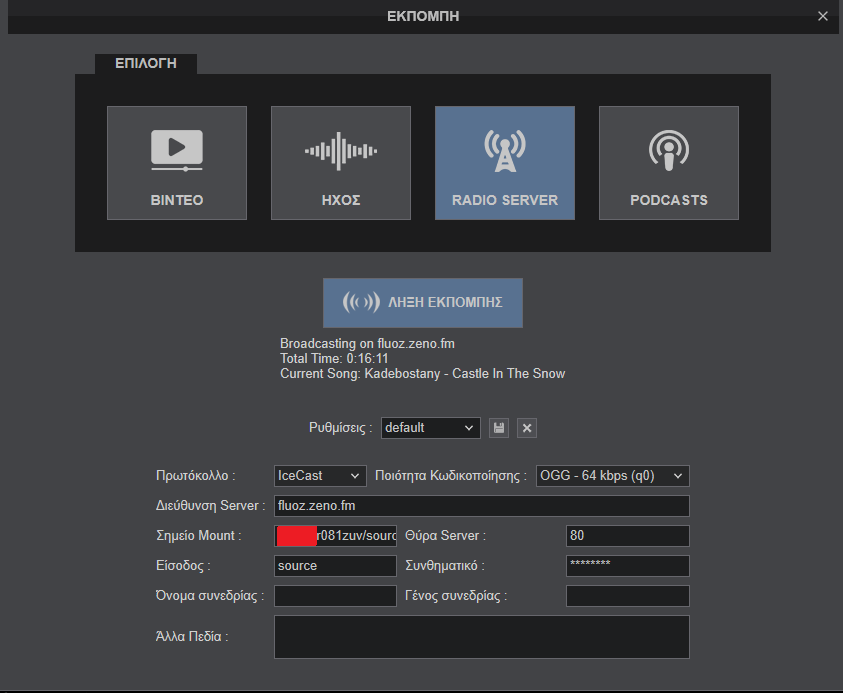Viewport: 843px width, 693px height.
Task: Expand the Πρωτόκολλο IceCast dropdown
Action: click(320, 476)
